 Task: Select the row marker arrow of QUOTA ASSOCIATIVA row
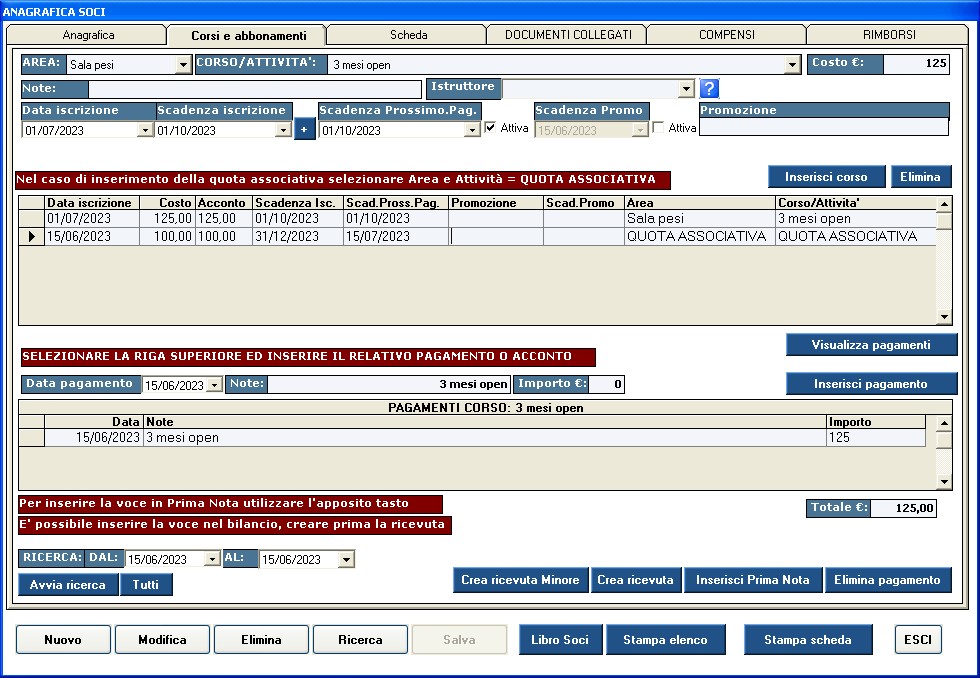click(x=31, y=237)
